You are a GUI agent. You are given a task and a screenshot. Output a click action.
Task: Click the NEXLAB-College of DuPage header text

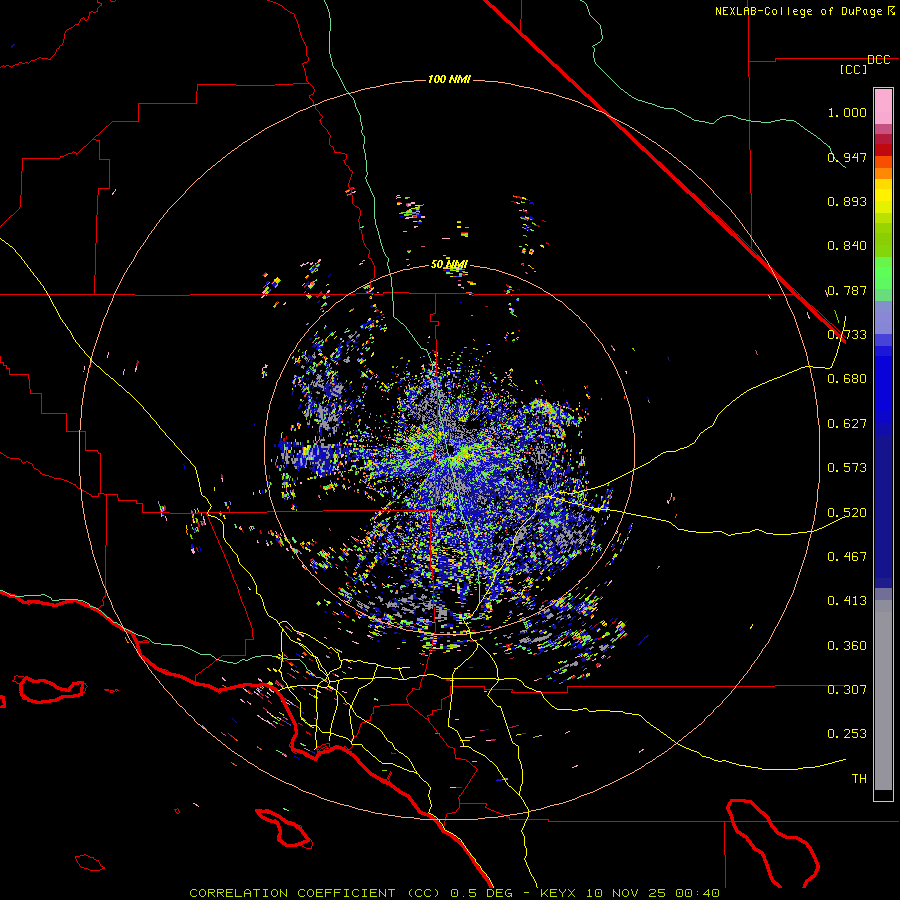(x=805, y=11)
